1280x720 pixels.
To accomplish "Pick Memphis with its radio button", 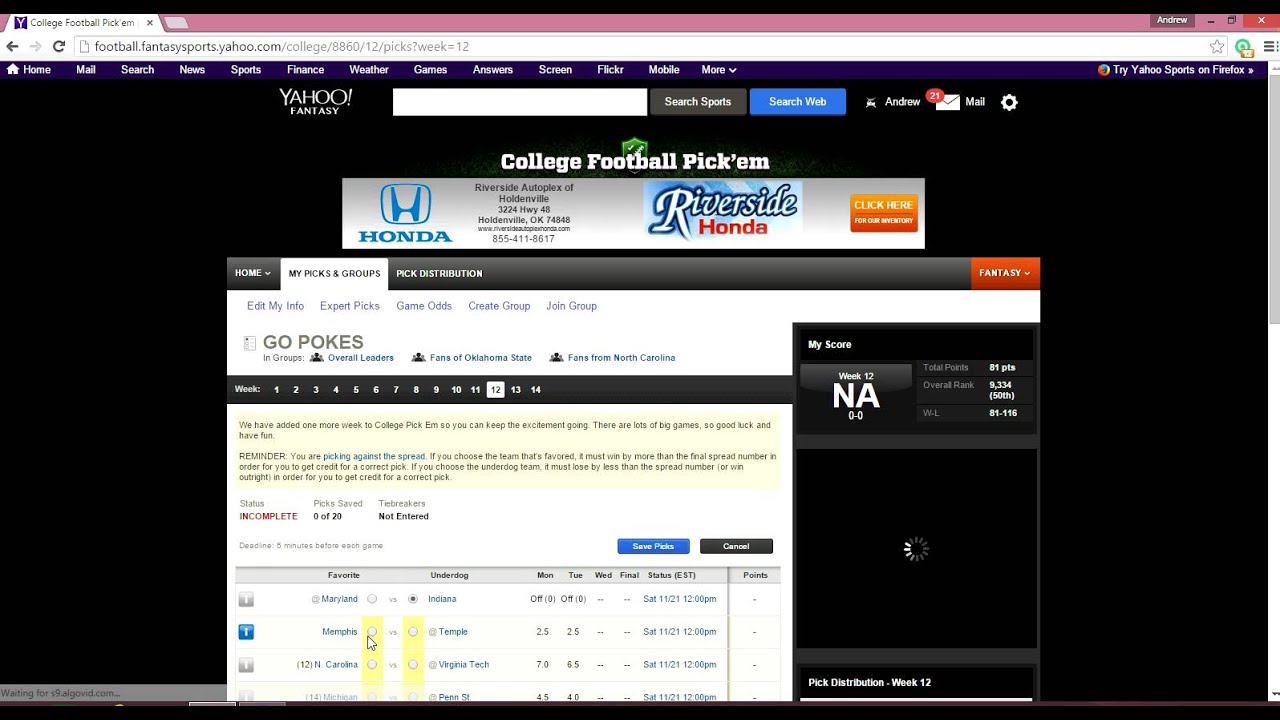I will [372, 632].
